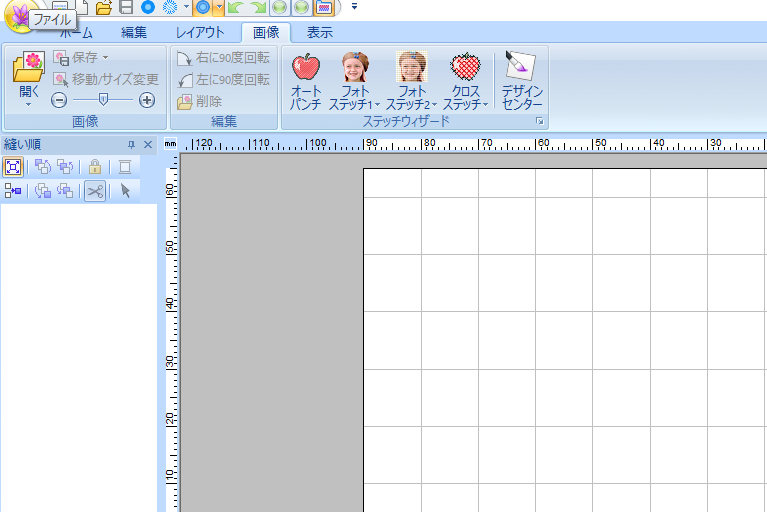Click the thread spool icon in sewing order panel
The height and width of the screenshot is (512, 767).
point(126,167)
